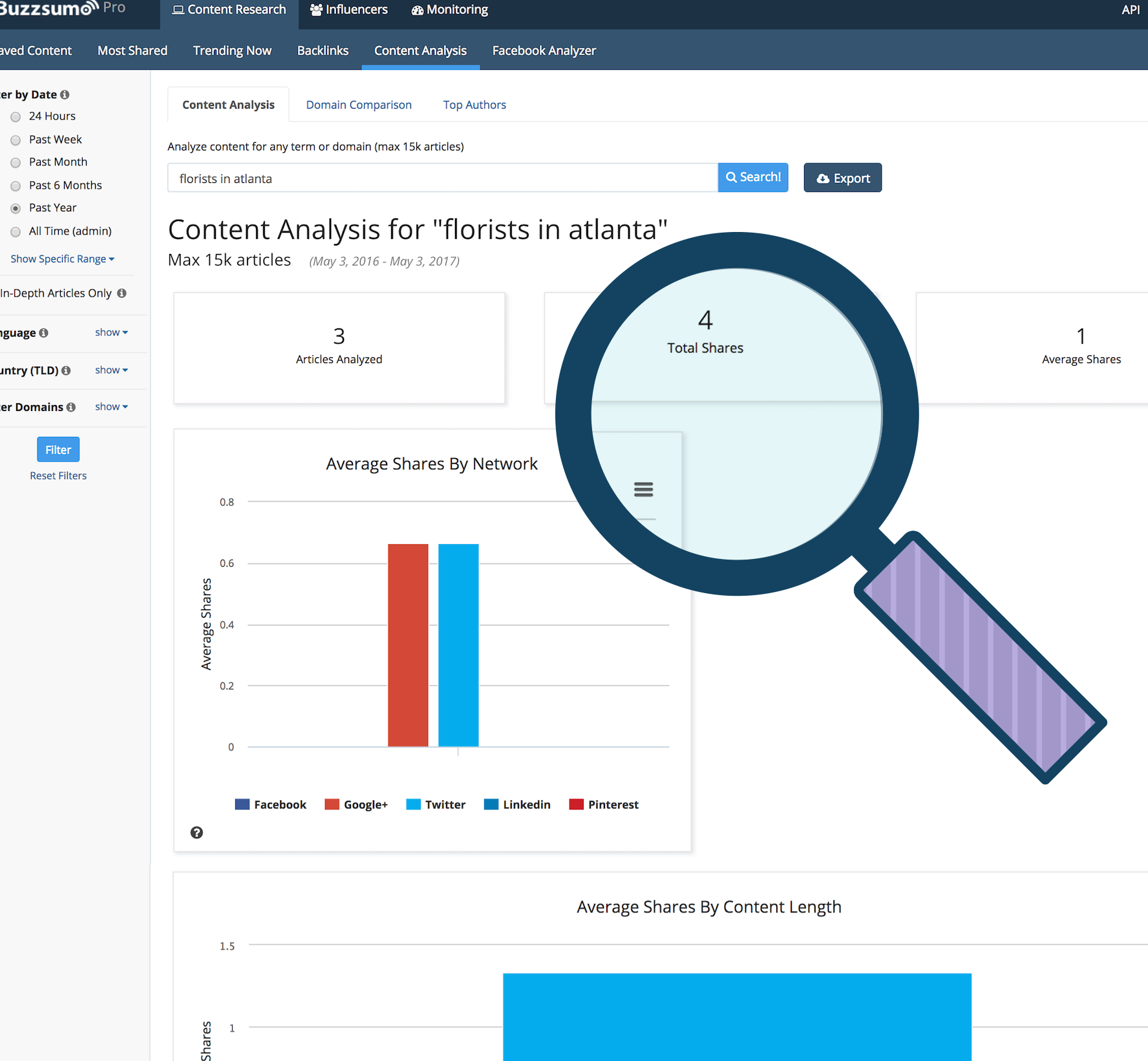Viewport: 1148px width, 1061px height.
Task: Go to Most Shared section
Action: (133, 50)
